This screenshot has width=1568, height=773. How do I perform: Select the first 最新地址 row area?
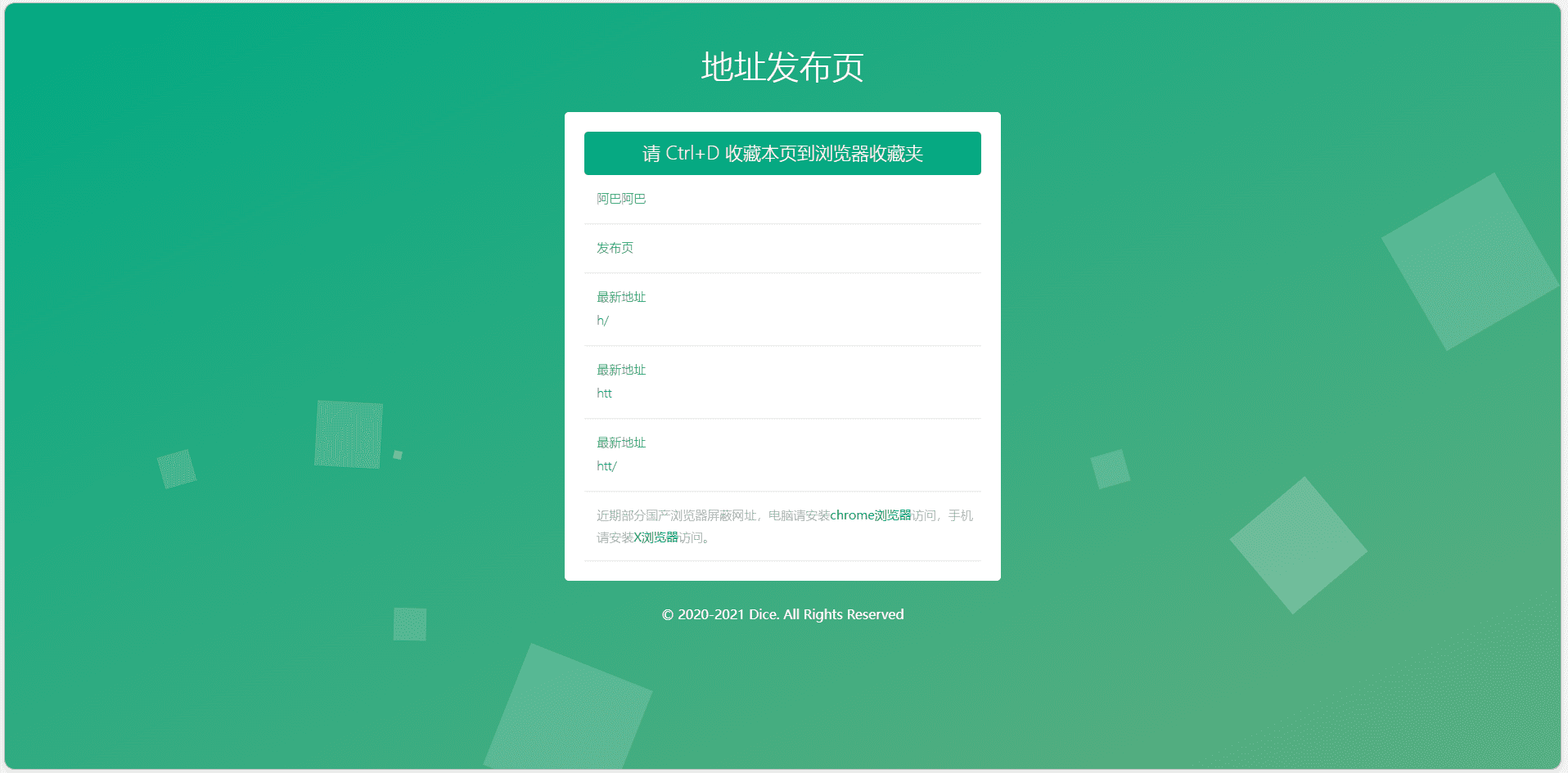pos(782,308)
